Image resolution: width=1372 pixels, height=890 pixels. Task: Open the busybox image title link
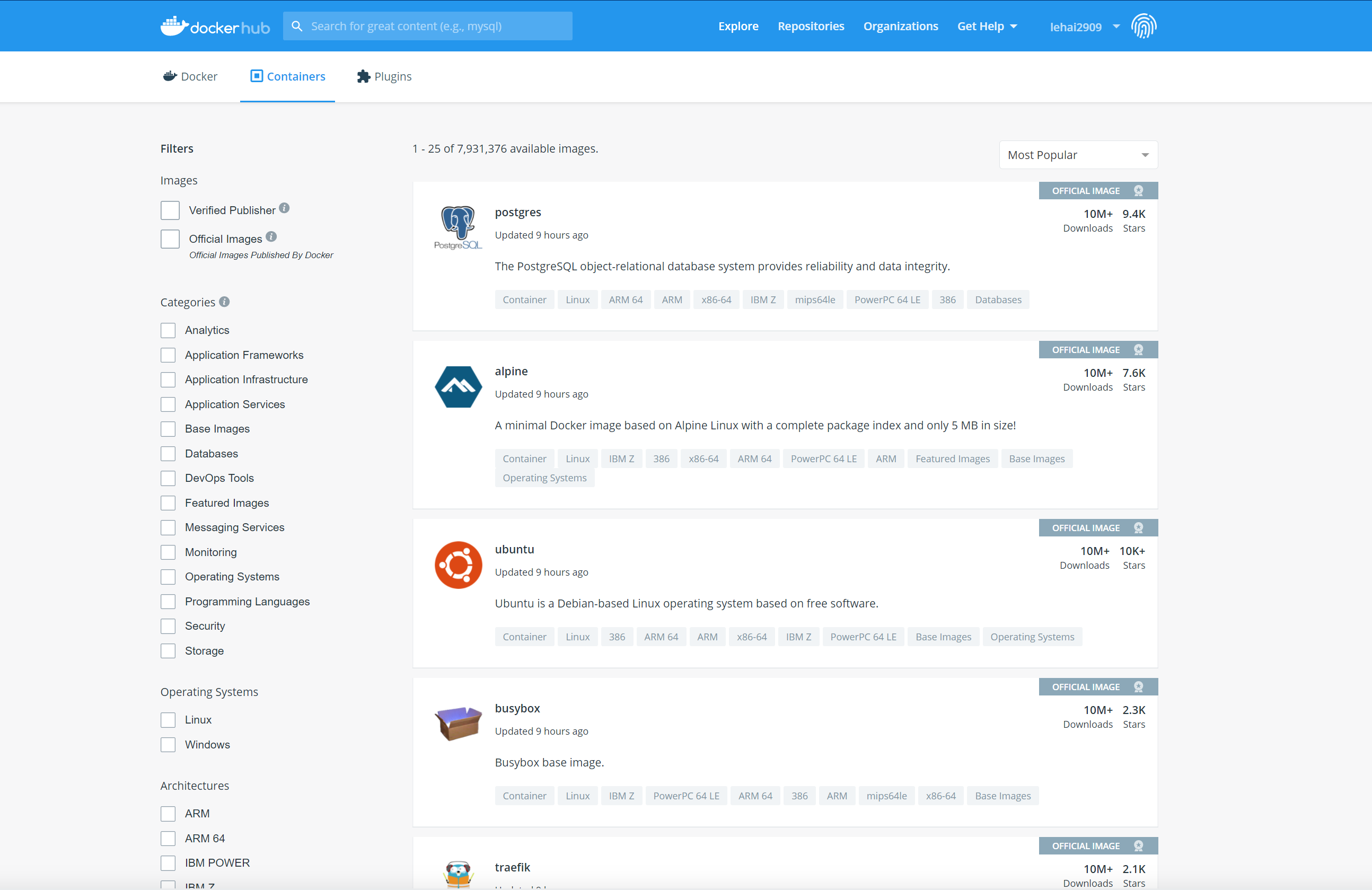coord(517,708)
